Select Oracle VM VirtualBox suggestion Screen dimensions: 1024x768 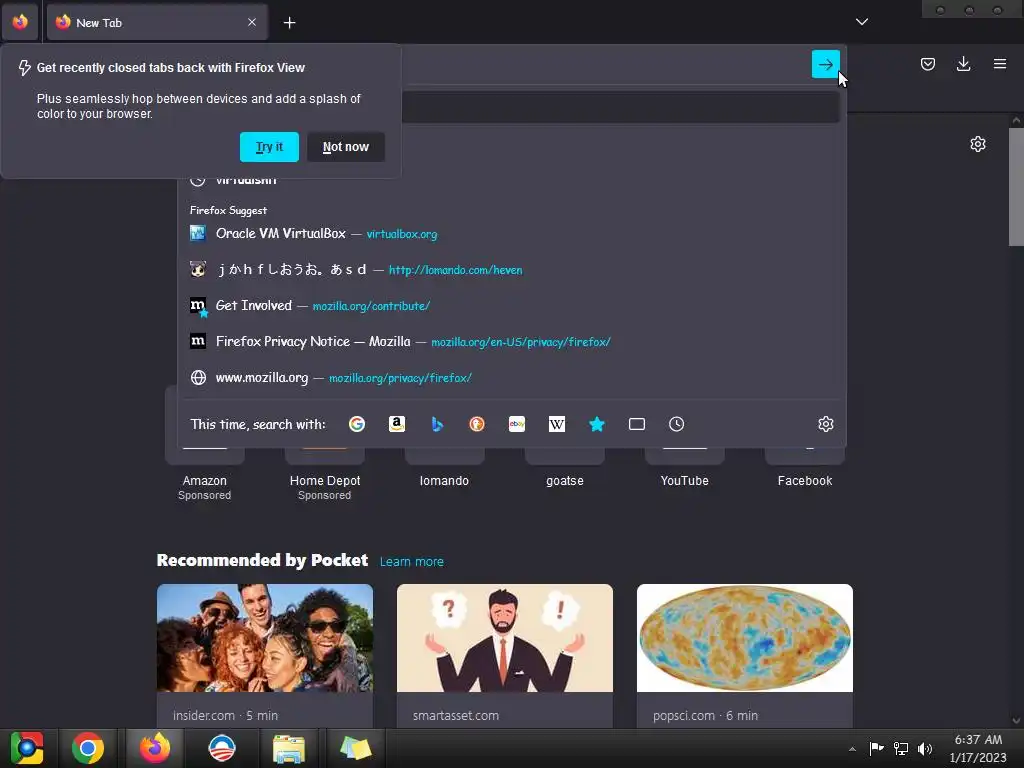point(512,234)
